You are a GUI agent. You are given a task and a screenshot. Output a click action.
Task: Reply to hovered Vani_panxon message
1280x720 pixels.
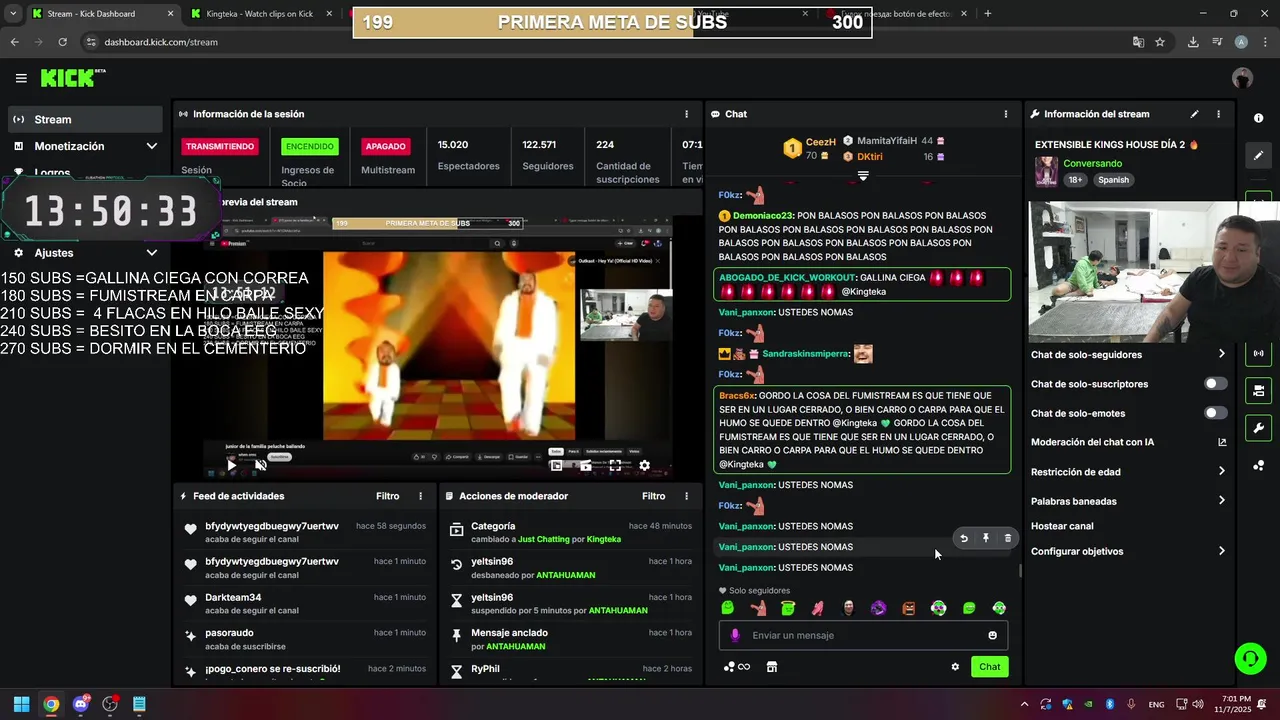point(963,538)
